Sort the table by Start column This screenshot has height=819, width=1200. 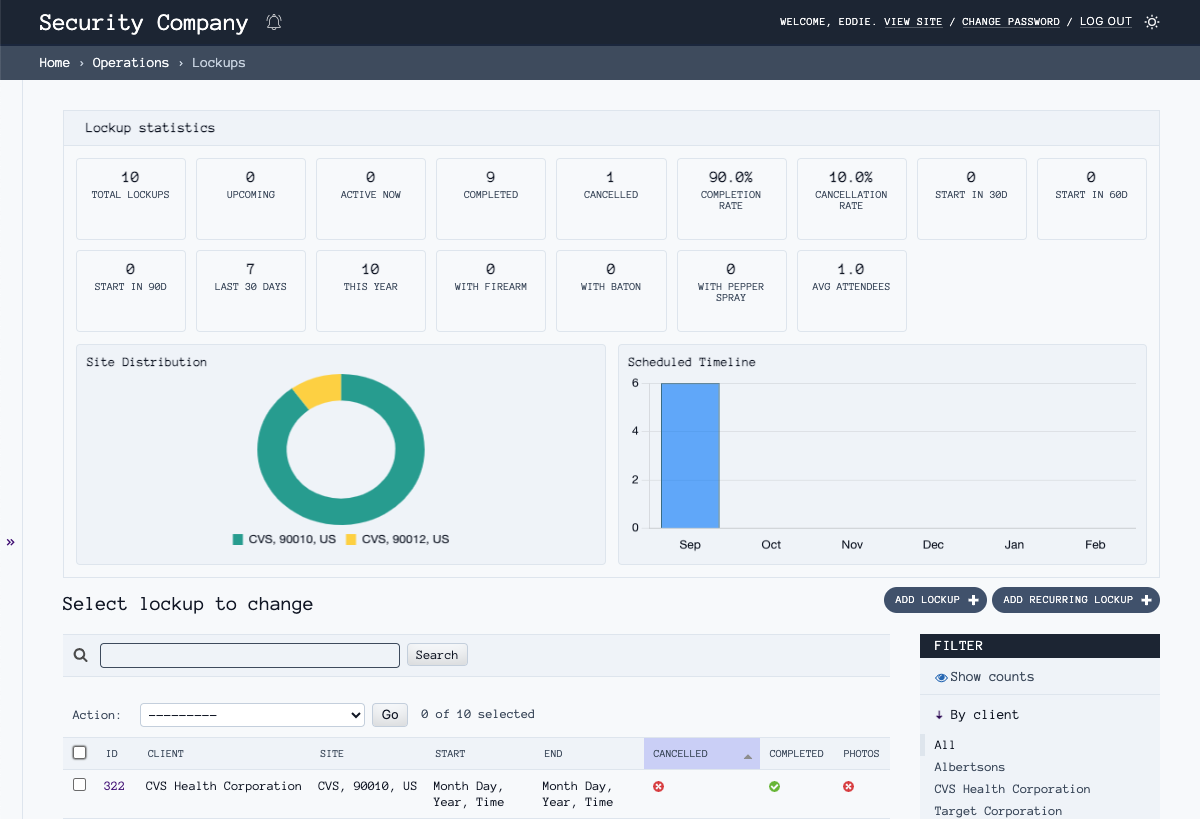pyautogui.click(x=449, y=754)
